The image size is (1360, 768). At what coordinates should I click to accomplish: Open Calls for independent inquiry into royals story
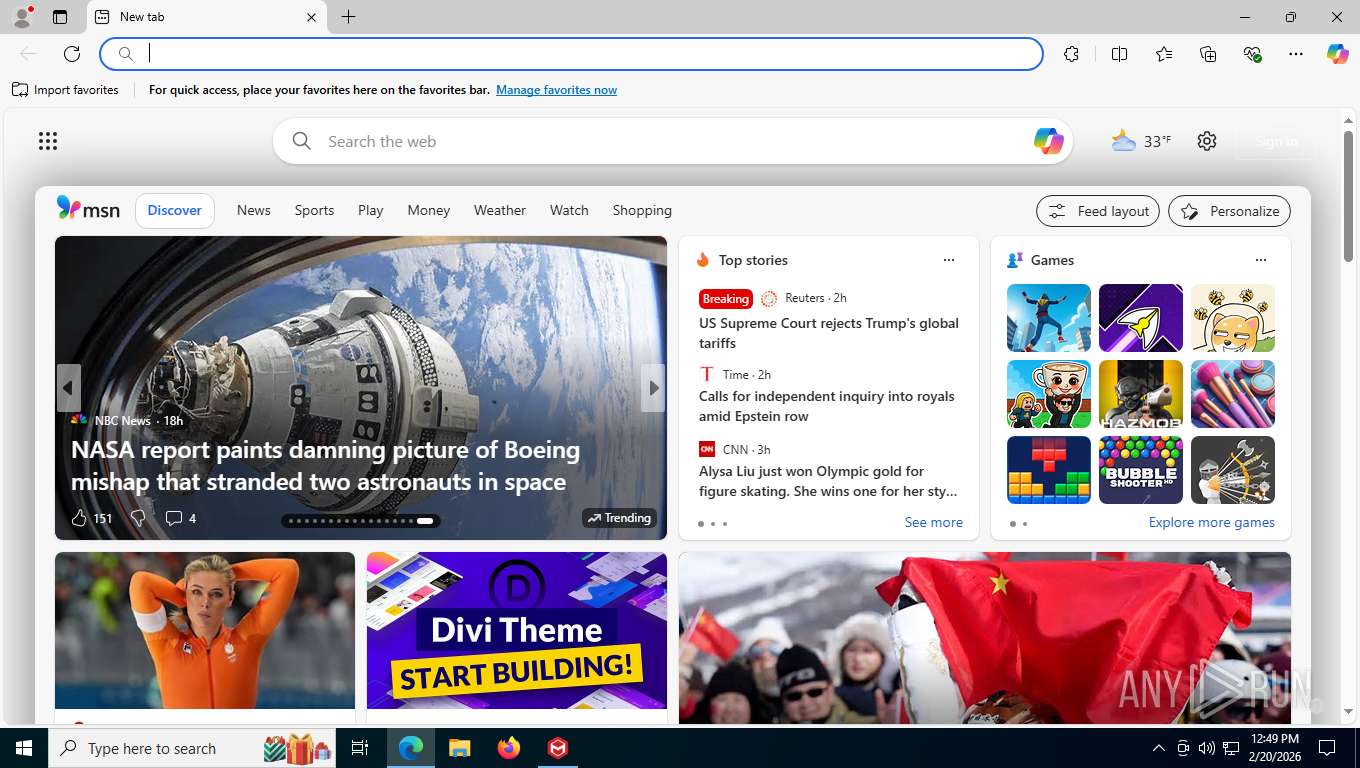coord(827,406)
